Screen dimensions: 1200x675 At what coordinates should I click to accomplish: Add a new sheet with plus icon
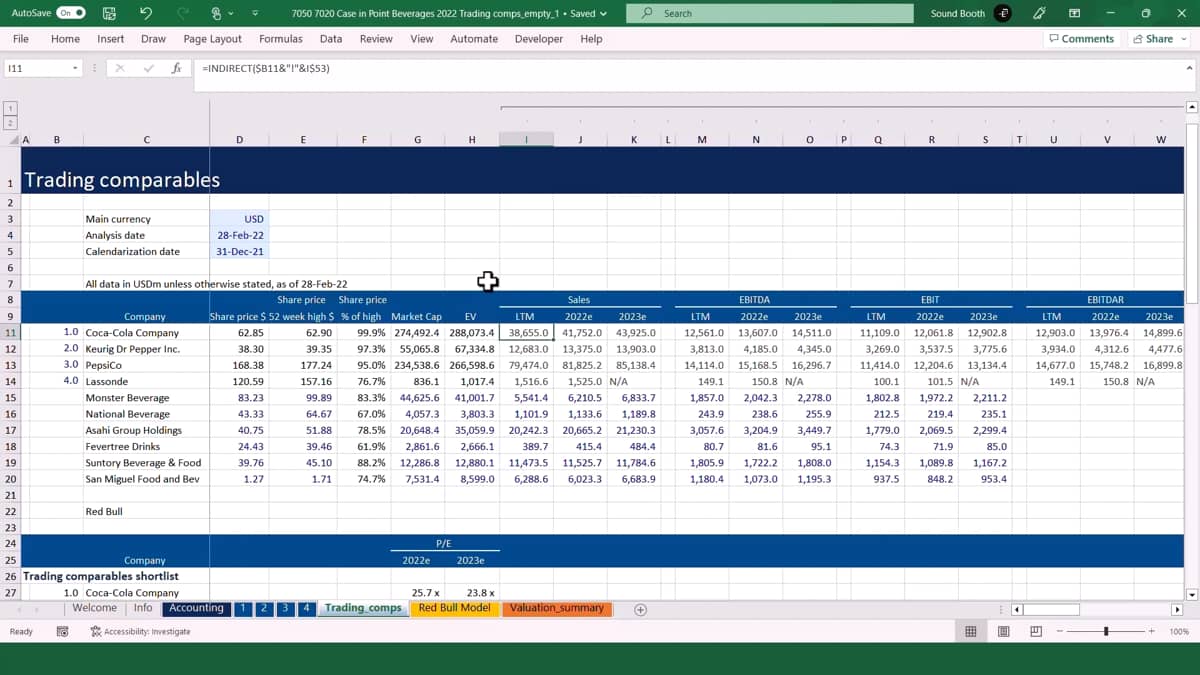641,609
